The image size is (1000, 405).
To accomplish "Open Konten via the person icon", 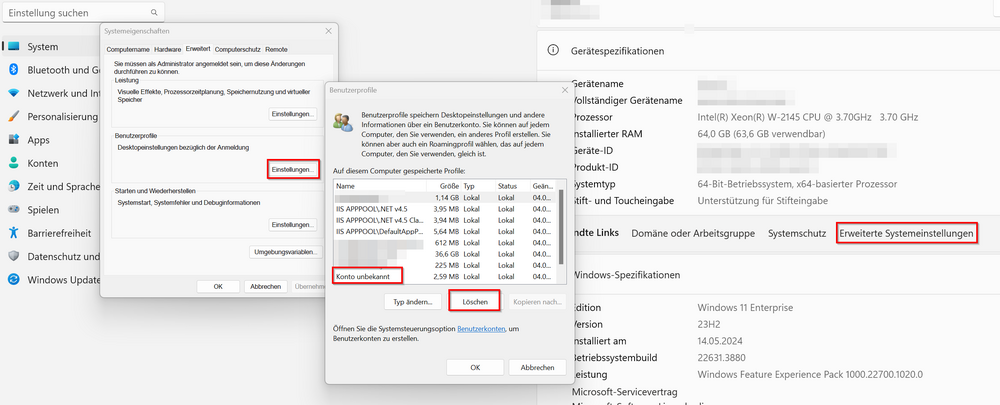I will tap(14, 163).
